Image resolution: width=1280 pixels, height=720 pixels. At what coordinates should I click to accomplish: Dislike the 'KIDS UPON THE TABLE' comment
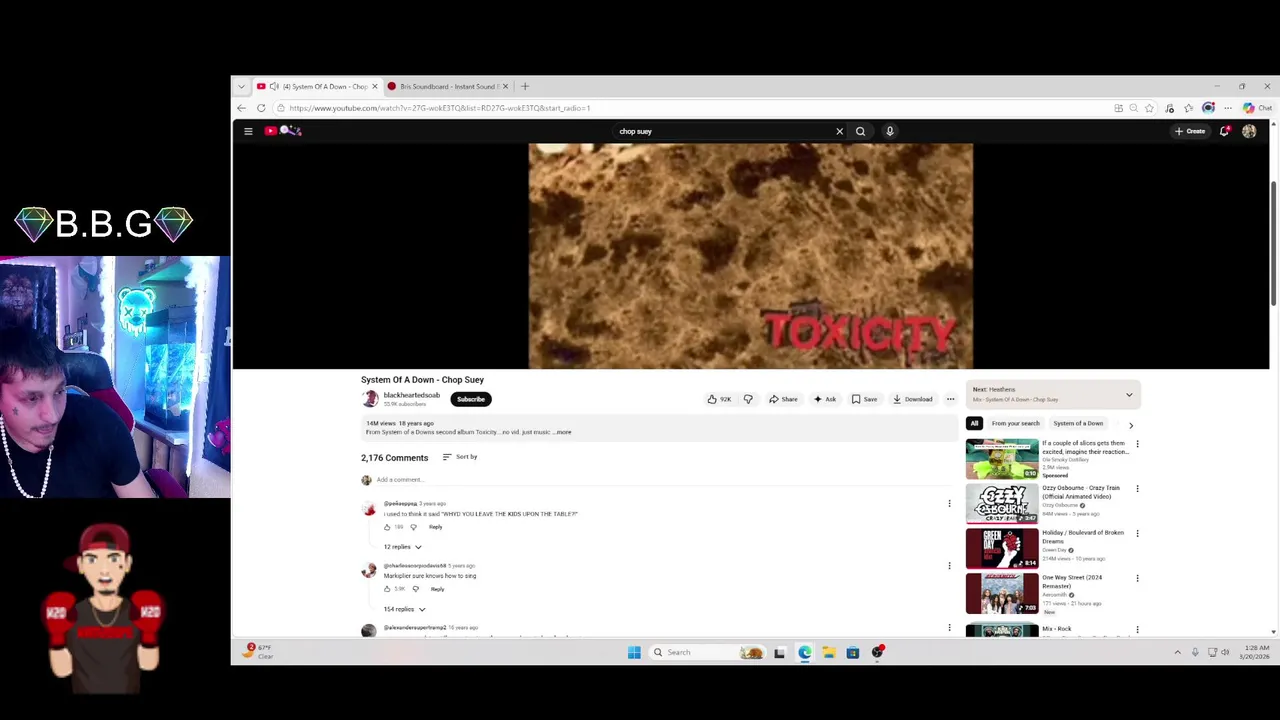pos(414,527)
